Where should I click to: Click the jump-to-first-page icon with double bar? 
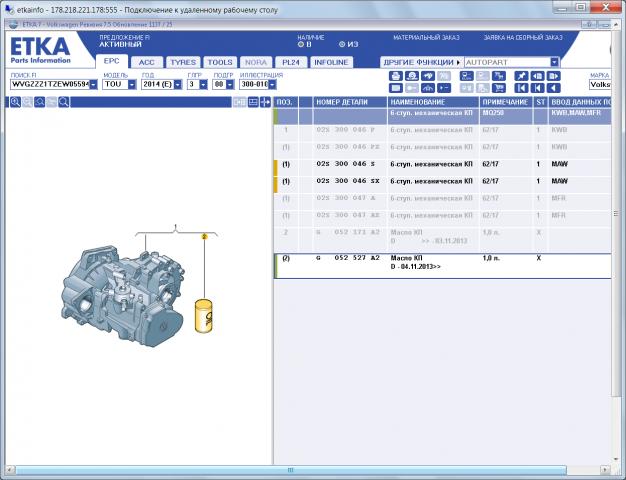point(521,88)
